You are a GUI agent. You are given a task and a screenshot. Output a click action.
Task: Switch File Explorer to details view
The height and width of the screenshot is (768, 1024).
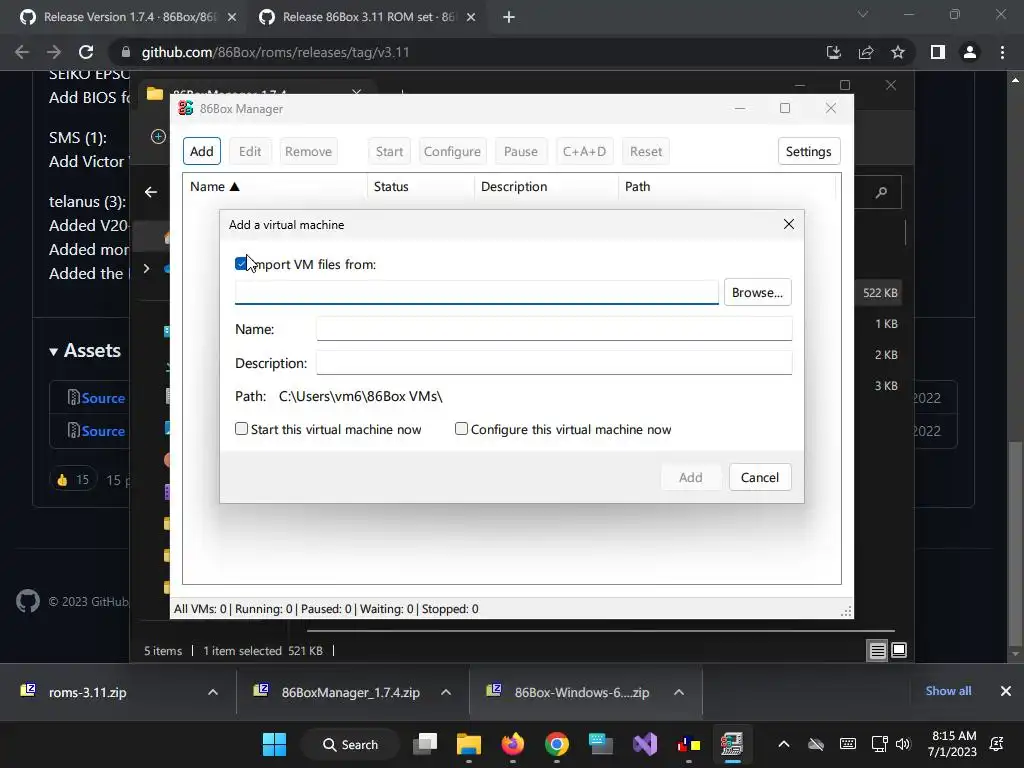click(x=878, y=650)
